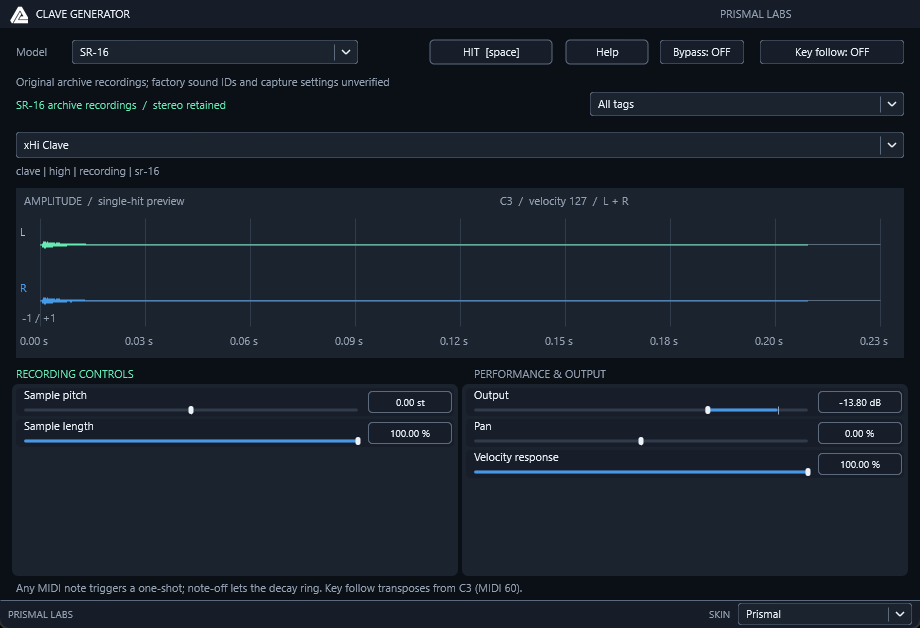
Task: Open the Help button
Action: pos(607,52)
